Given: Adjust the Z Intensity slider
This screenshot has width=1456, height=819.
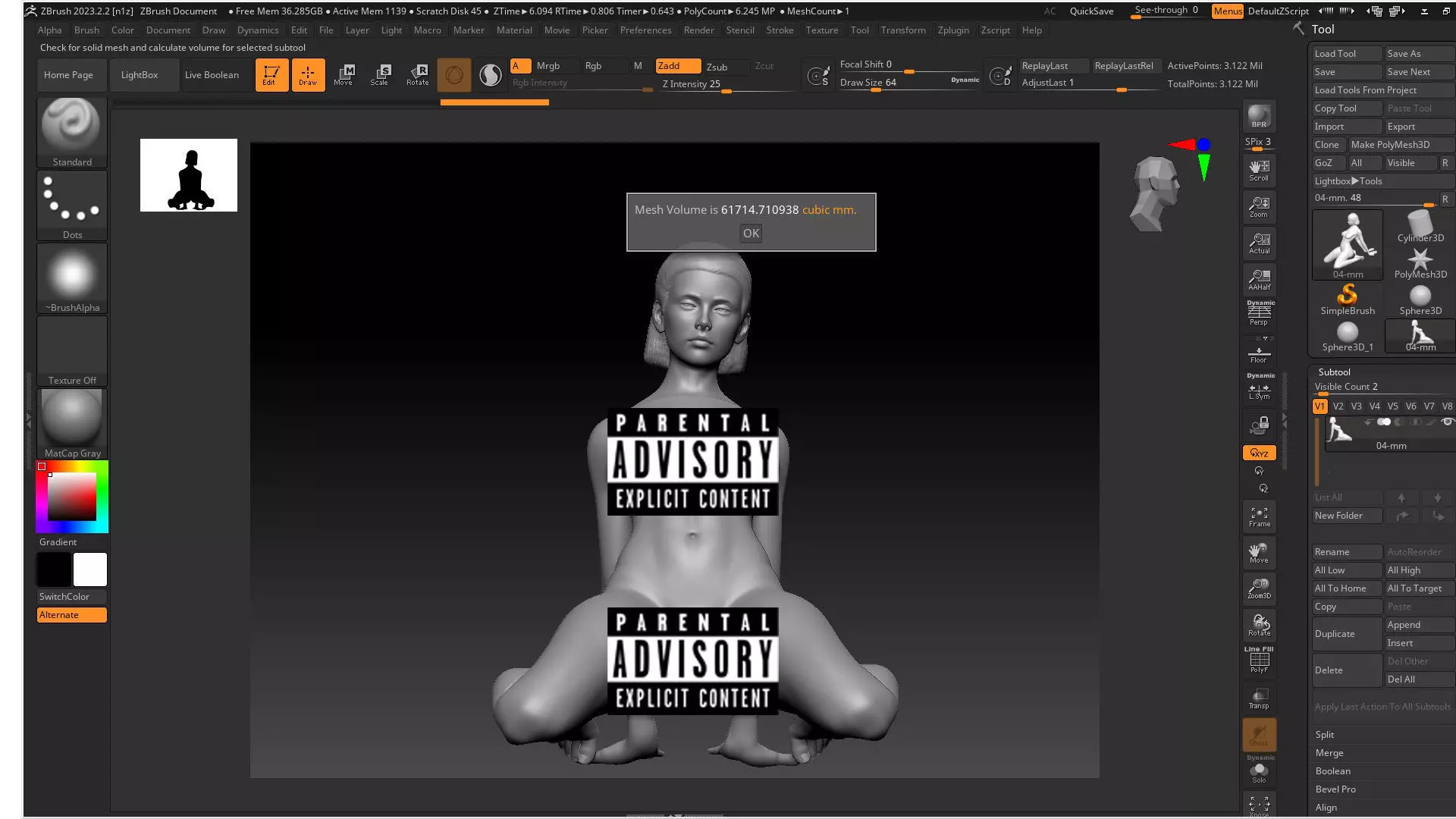Looking at the screenshot, I should pyautogui.click(x=728, y=84).
